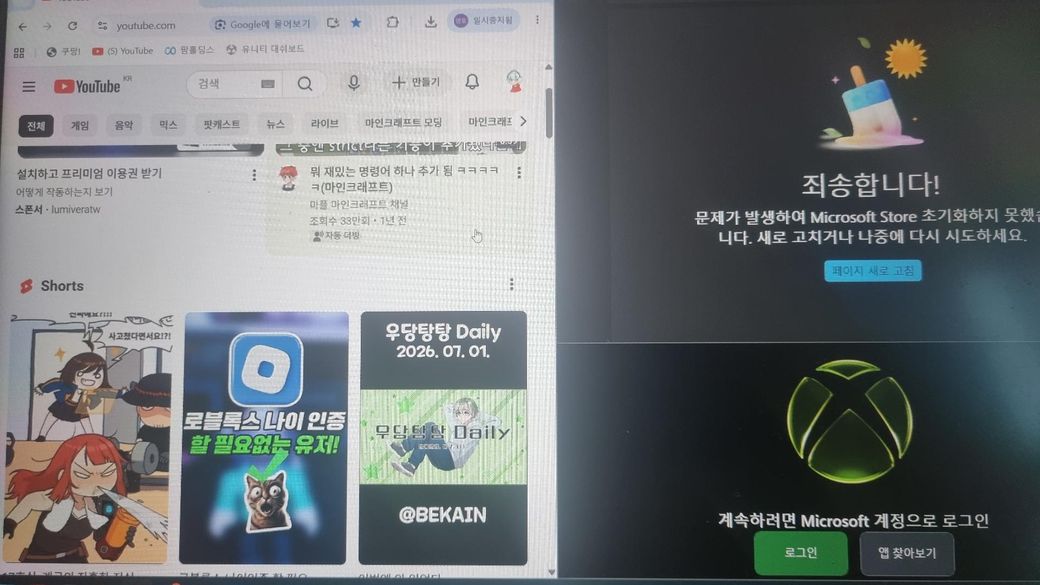Open 마플 마인크래프트 채널 channel link
This screenshot has width=1040, height=585.
tap(359, 204)
